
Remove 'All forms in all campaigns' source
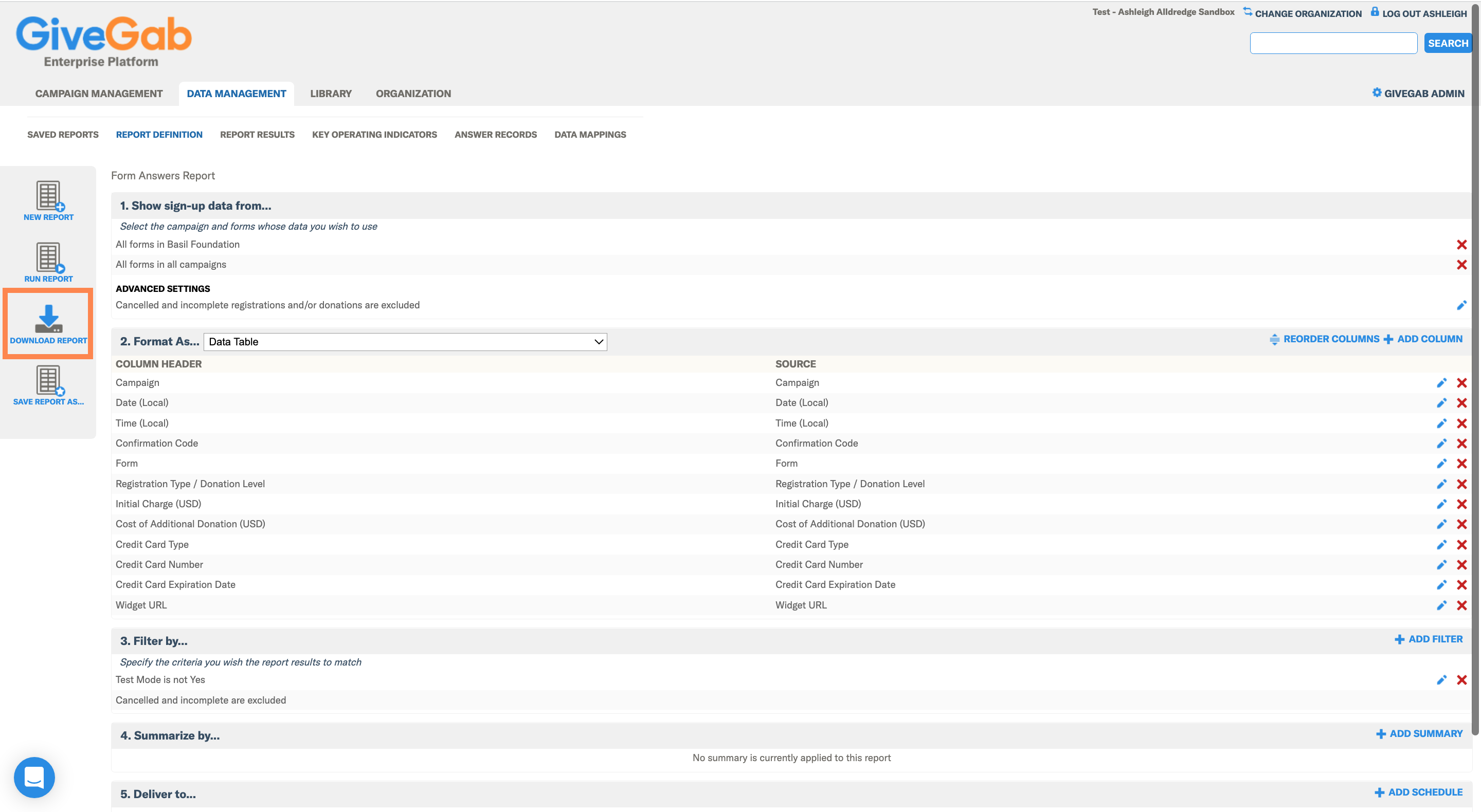1461,265
